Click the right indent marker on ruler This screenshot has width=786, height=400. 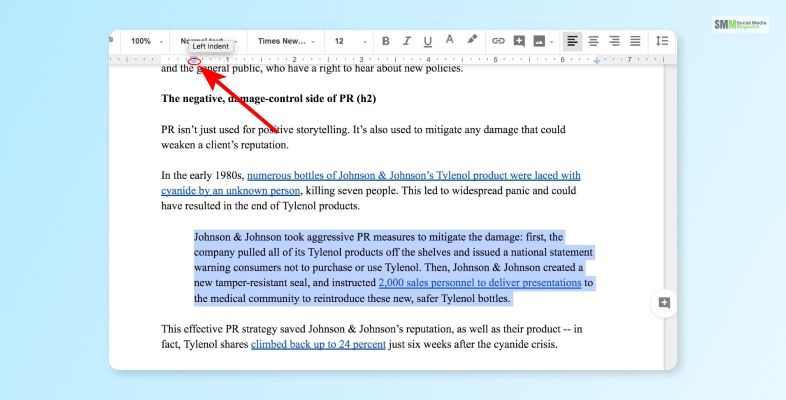pyautogui.click(x=597, y=61)
